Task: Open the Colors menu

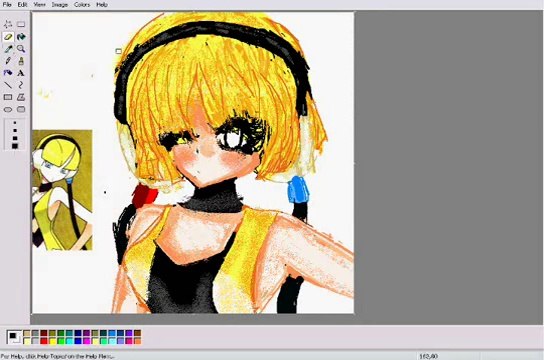Action: tap(82, 5)
